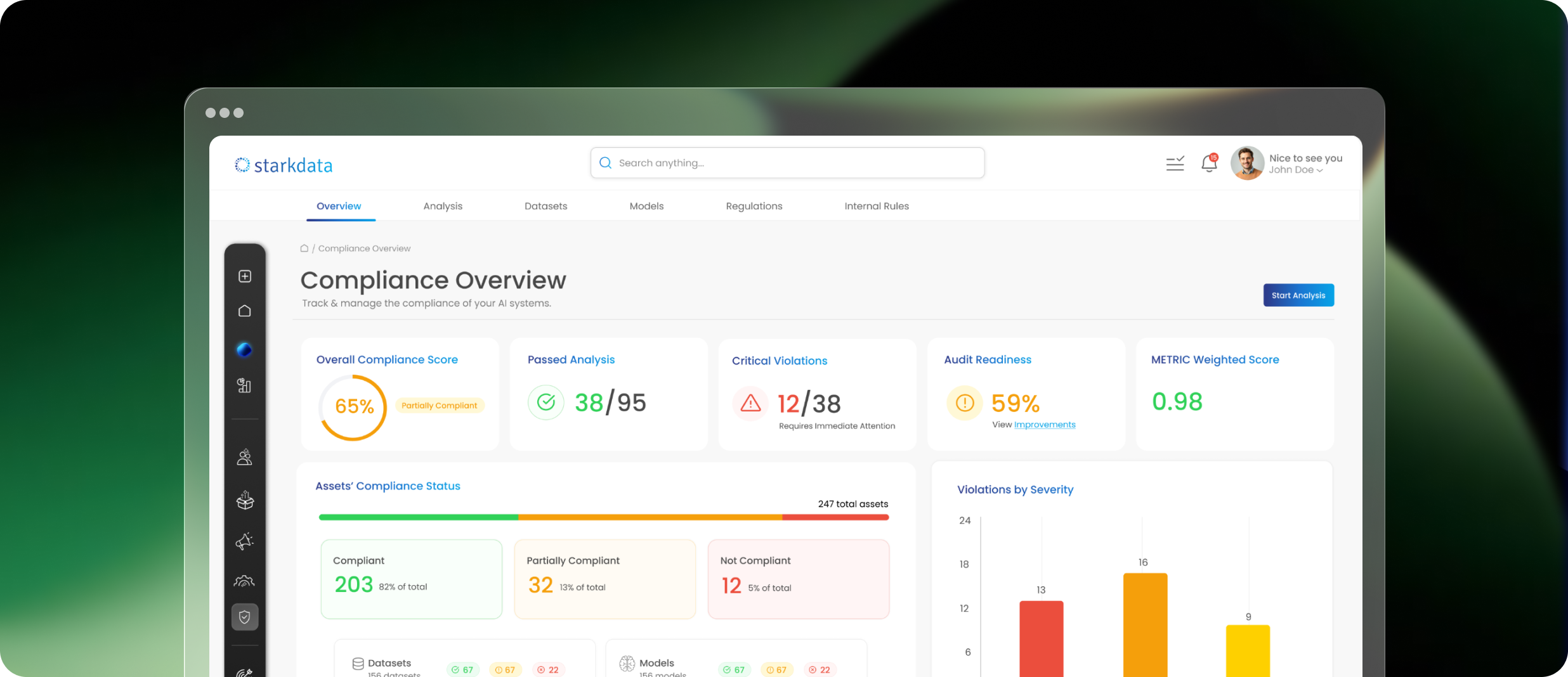Click "Requires Immediate Attention" text
Screen dimensions: 1568x677
pyautogui.click(x=837, y=426)
